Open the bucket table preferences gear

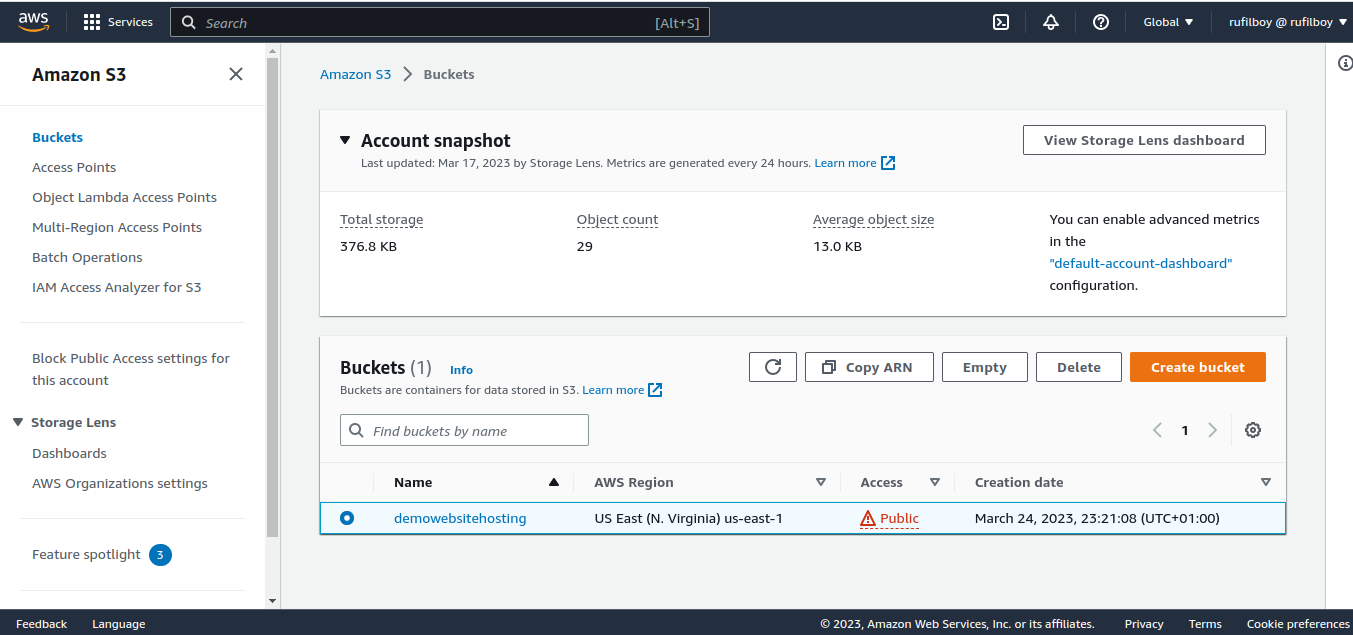click(x=1253, y=430)
